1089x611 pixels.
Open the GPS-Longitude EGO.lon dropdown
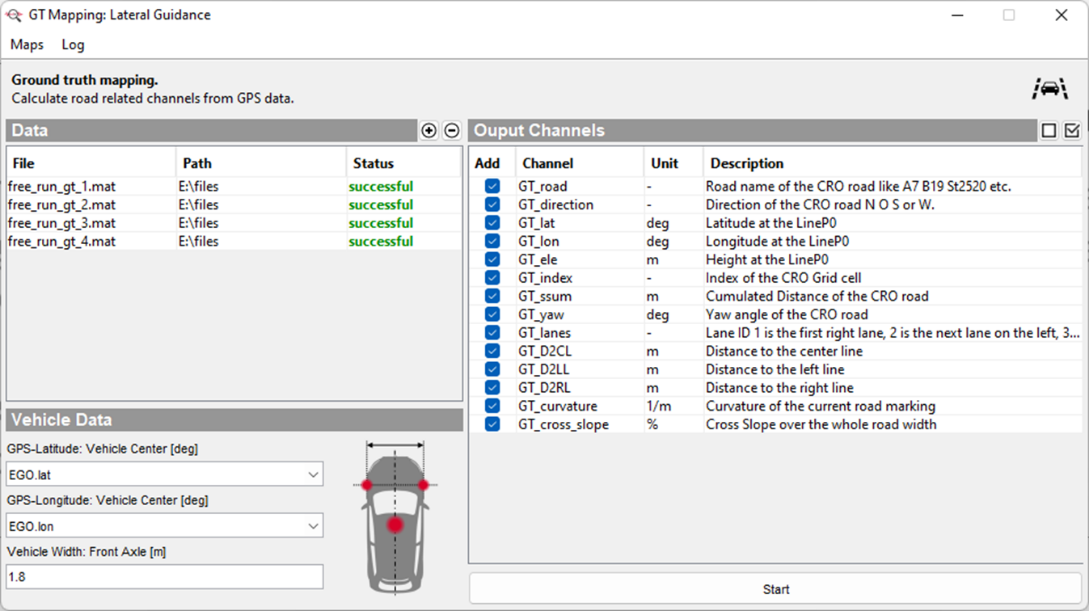(x=165, y=526)
